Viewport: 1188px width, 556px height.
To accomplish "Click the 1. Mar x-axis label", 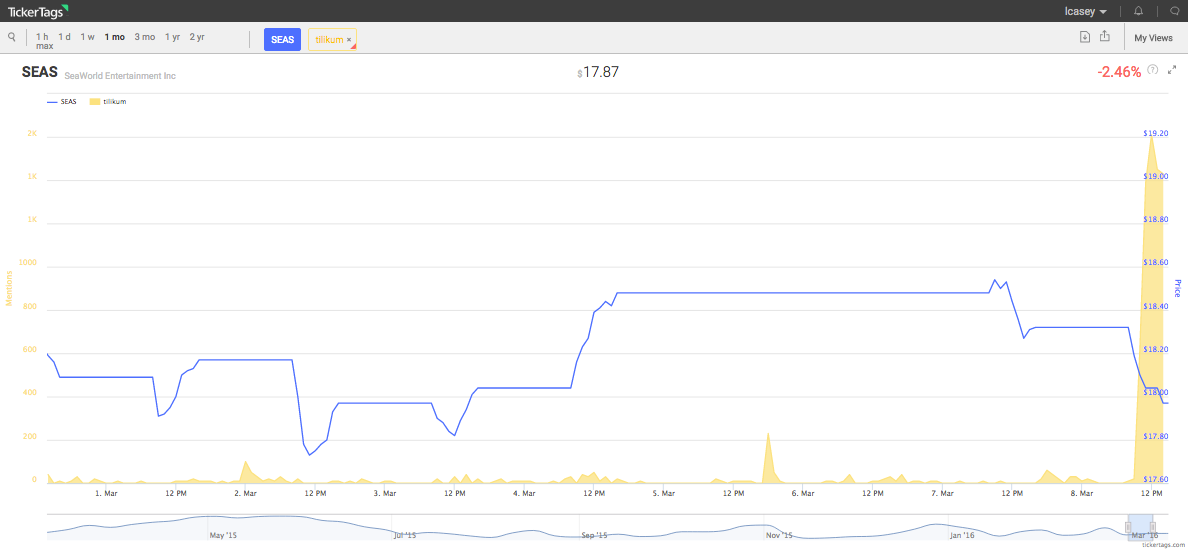I will coord(106,494).
